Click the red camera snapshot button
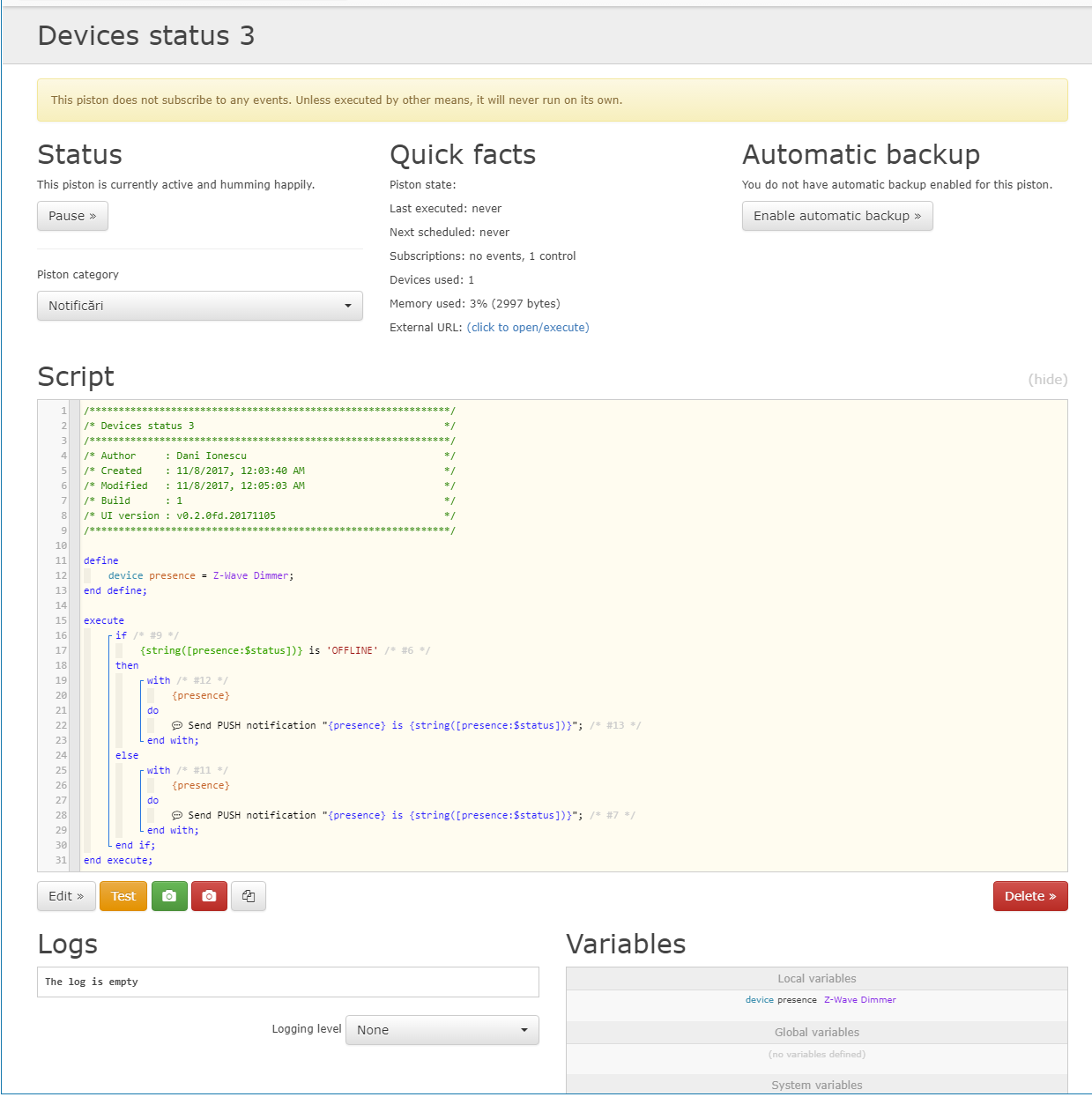Screen dimensions: 1092x1097 [x=209, y=896]
